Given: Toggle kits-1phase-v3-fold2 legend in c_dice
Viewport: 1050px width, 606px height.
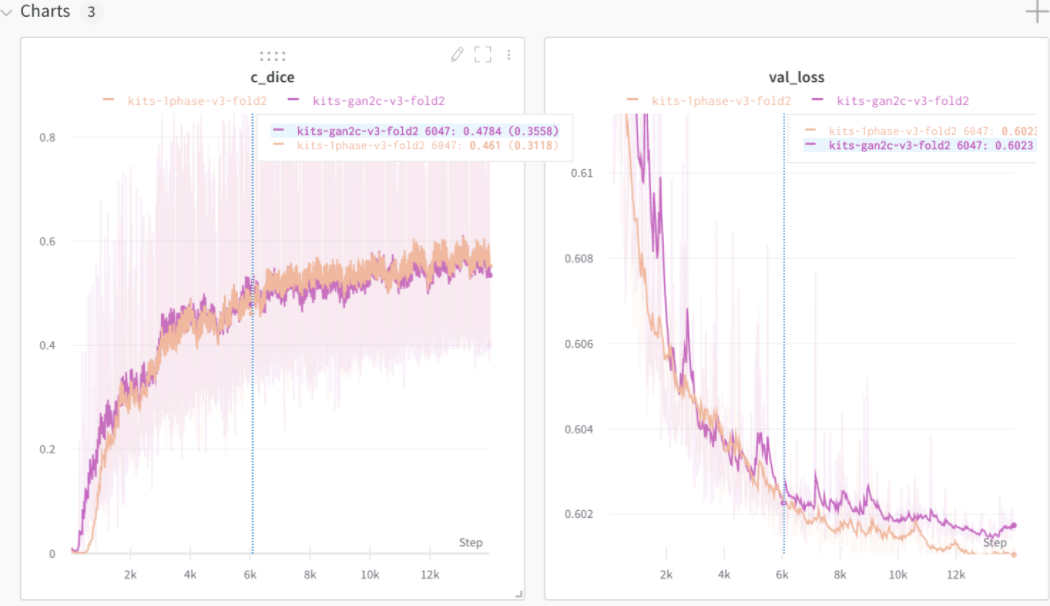Looking at the screenshot, I should [197, 100].
